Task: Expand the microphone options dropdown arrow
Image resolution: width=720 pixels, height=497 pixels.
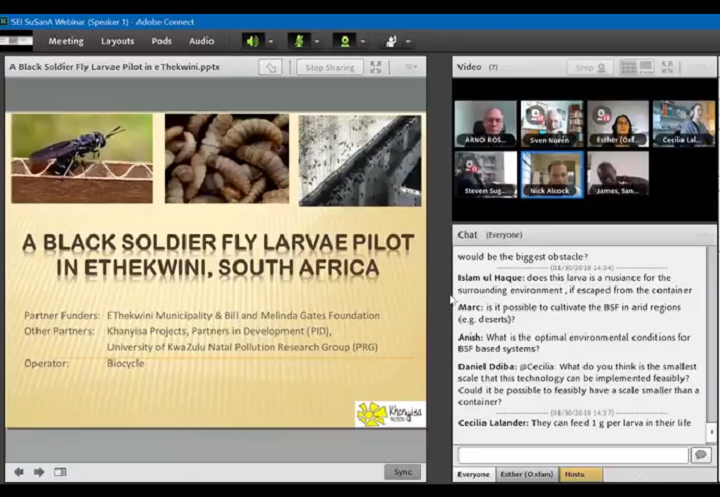Action: click(316, 41)
